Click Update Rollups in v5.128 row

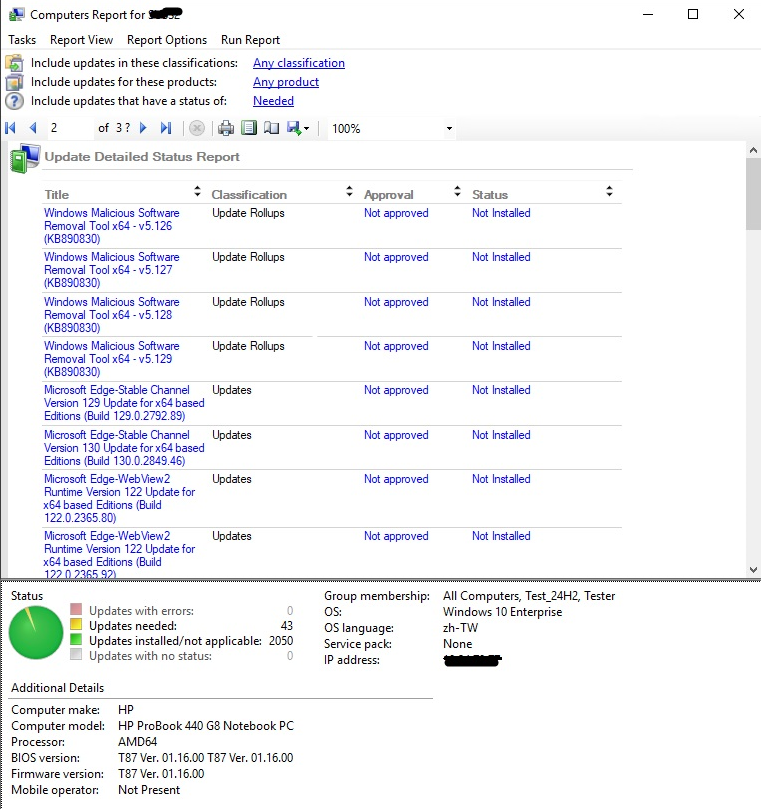[248, 302]
